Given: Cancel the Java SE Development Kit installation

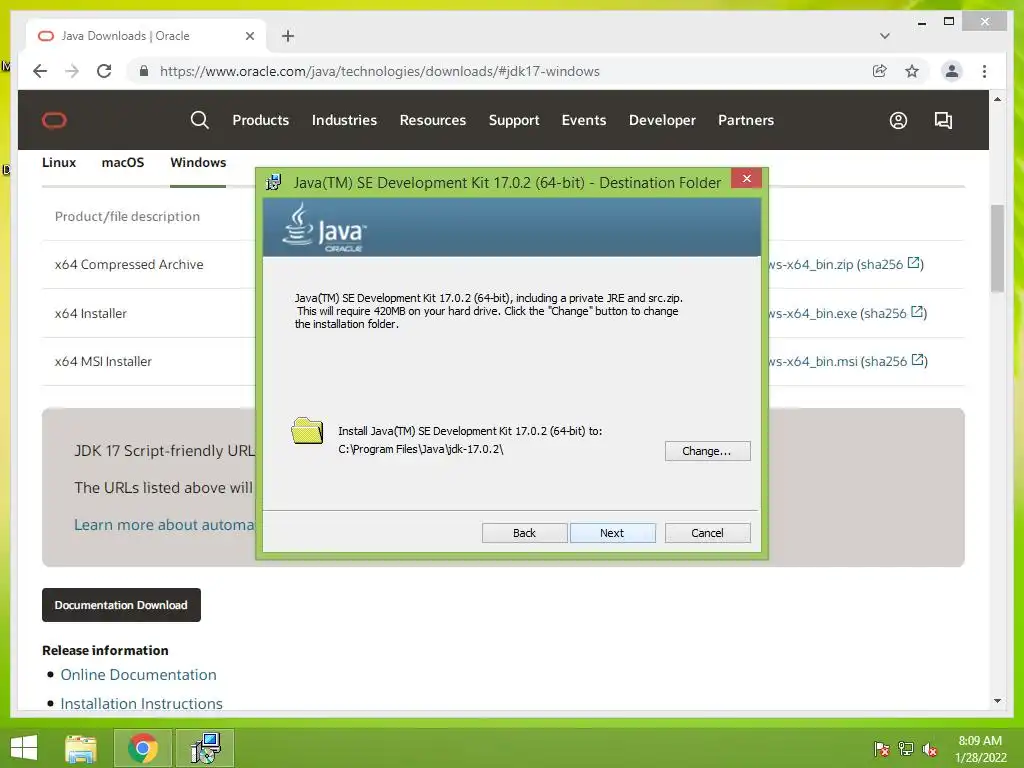Looking at the screenshot, I should [x=707, y=533].
